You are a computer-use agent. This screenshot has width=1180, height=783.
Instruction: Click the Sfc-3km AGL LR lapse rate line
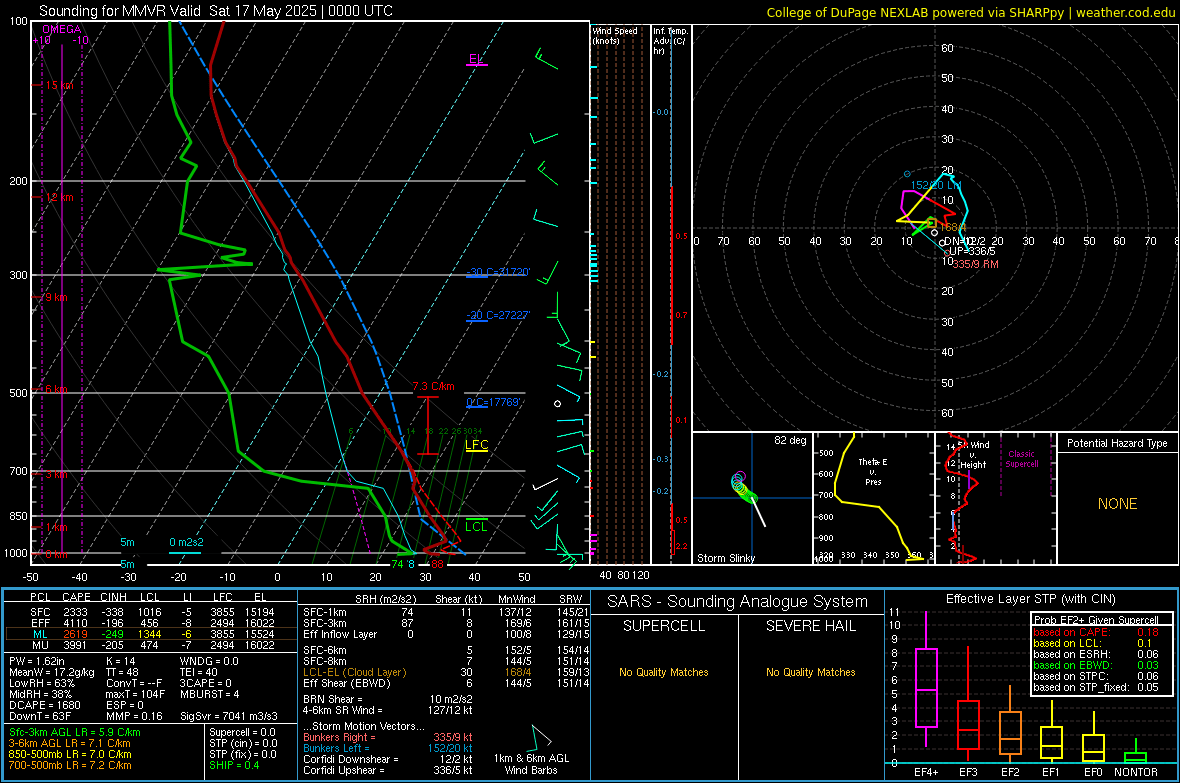coord(75,732)
